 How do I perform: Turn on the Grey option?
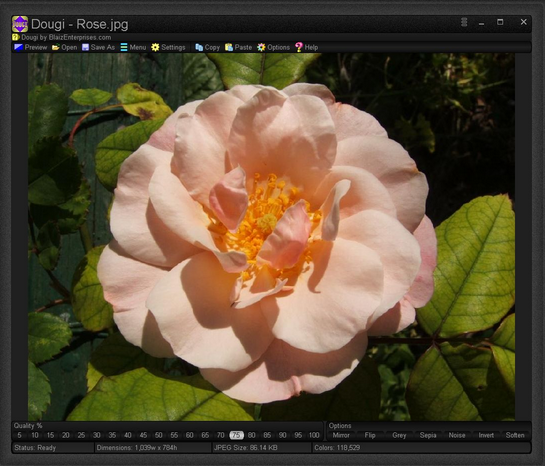point(399,435)
